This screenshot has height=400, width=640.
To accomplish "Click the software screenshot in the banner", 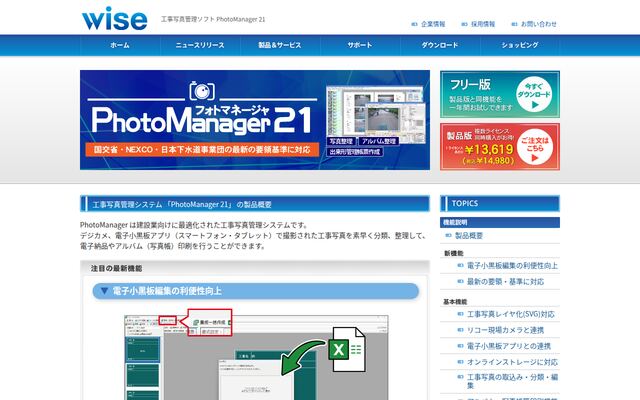I will click(x=376, y=113).
